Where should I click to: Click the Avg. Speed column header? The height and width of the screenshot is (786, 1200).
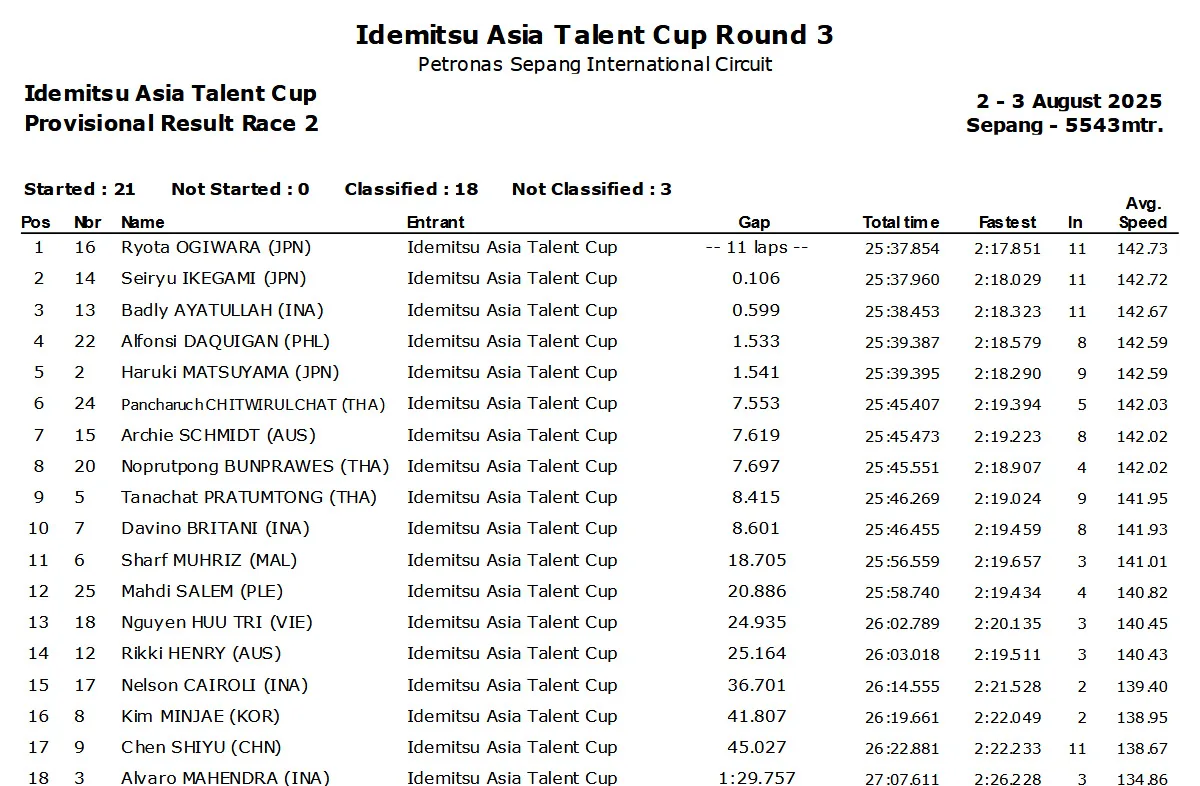1143,213
